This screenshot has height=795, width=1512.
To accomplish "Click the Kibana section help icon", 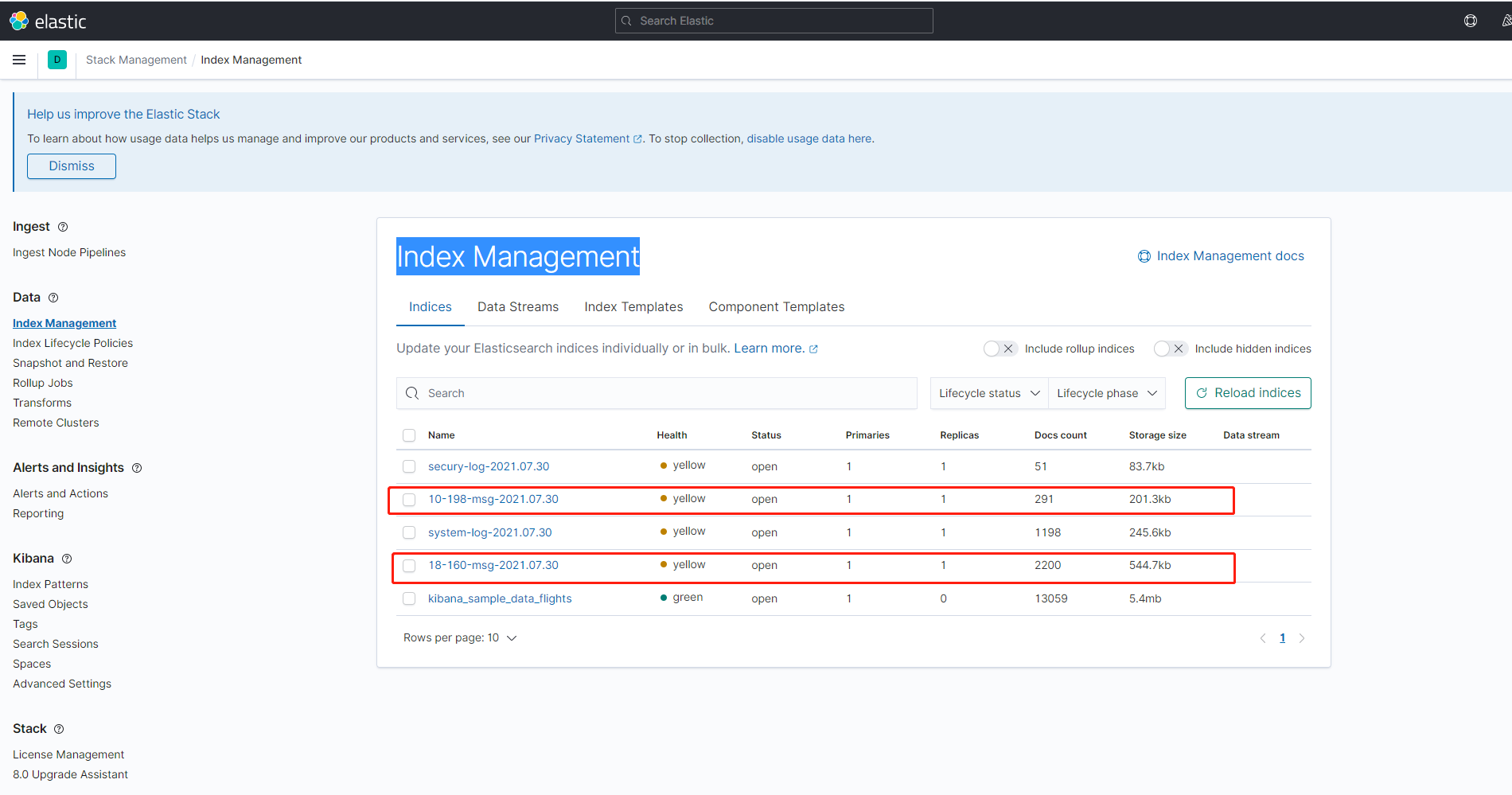I will [x=67, y=559].
